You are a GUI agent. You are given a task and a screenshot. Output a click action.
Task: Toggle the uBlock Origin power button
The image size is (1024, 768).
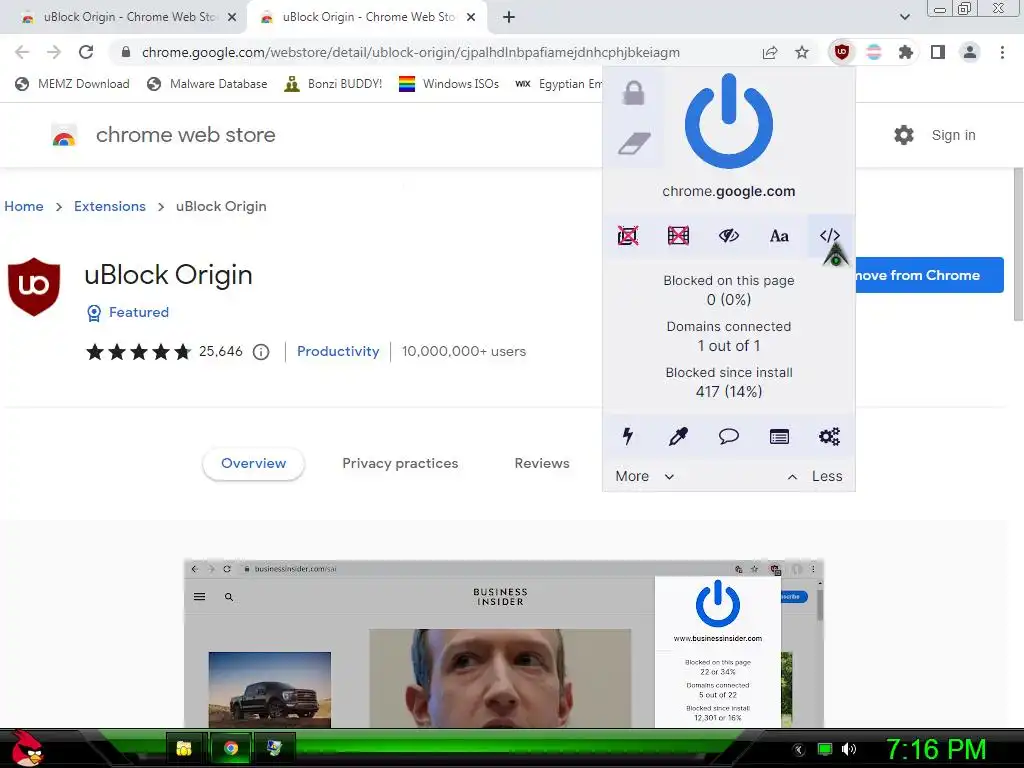728,121
